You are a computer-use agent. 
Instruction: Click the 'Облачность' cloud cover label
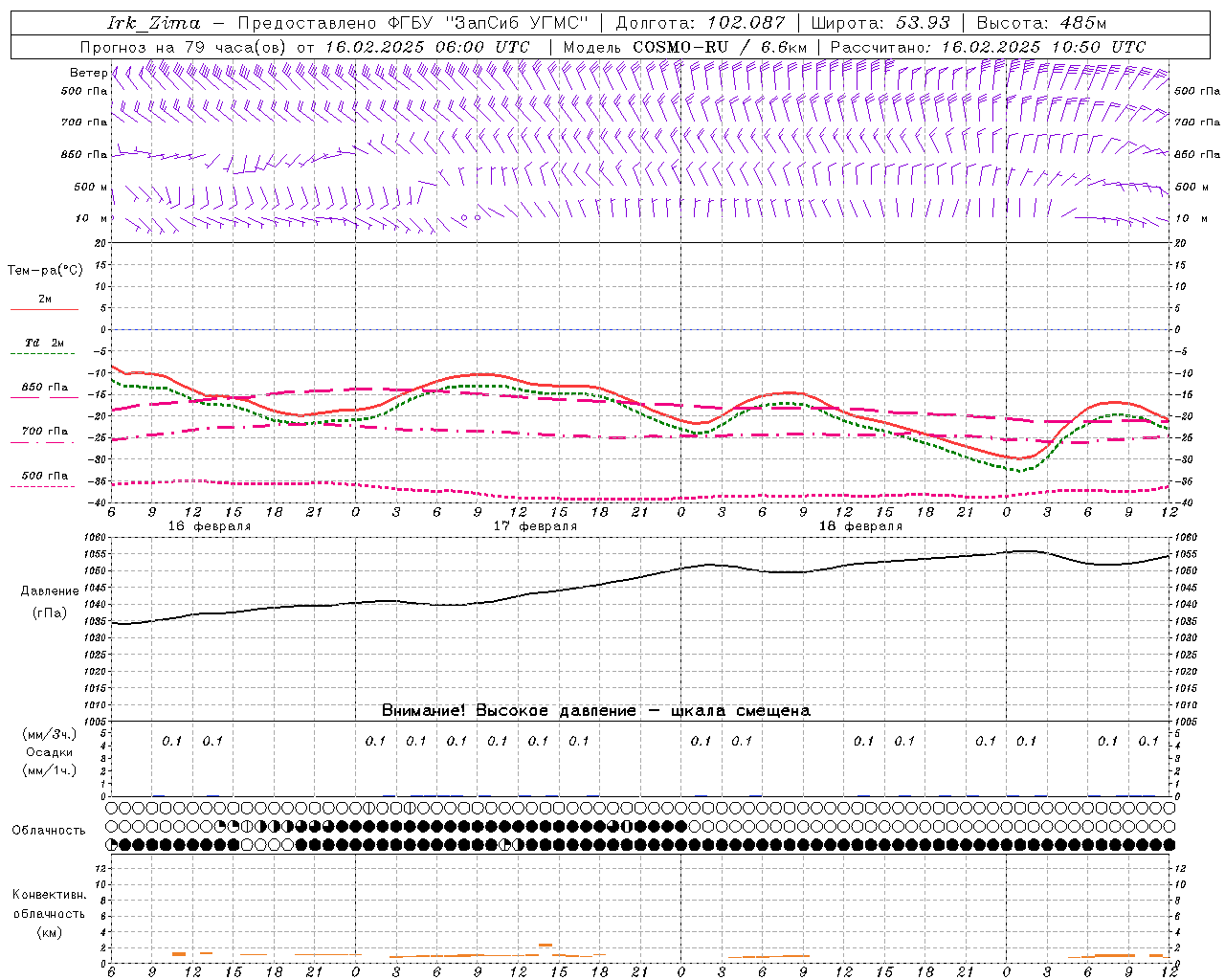pos(49,831)
